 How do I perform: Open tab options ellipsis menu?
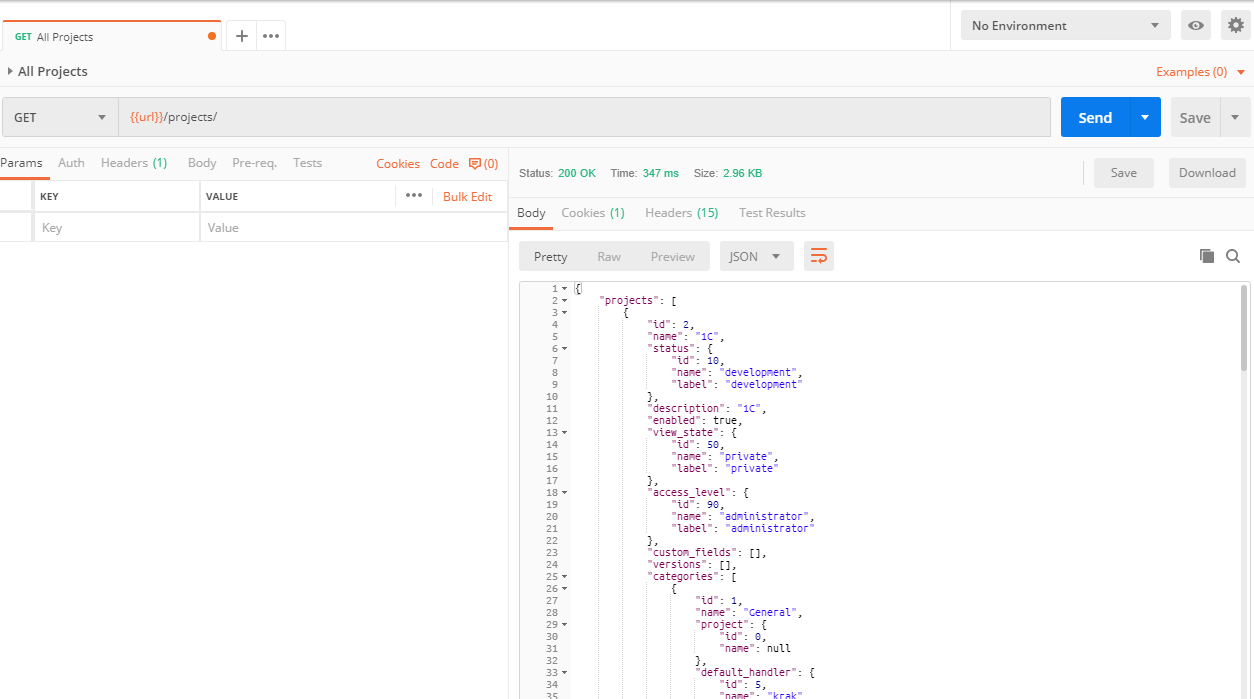(271, 36)
